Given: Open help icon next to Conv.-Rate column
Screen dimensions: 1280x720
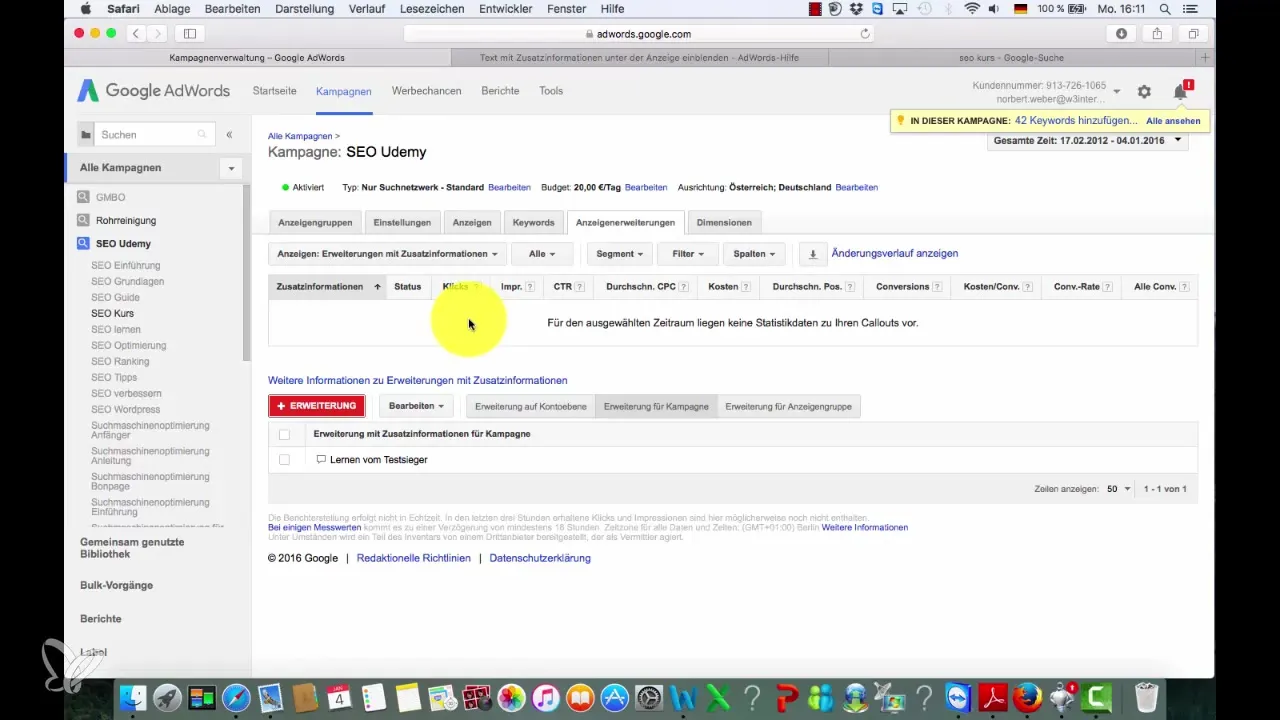Looking at the screenshot, I should (x=1109, y=287).
